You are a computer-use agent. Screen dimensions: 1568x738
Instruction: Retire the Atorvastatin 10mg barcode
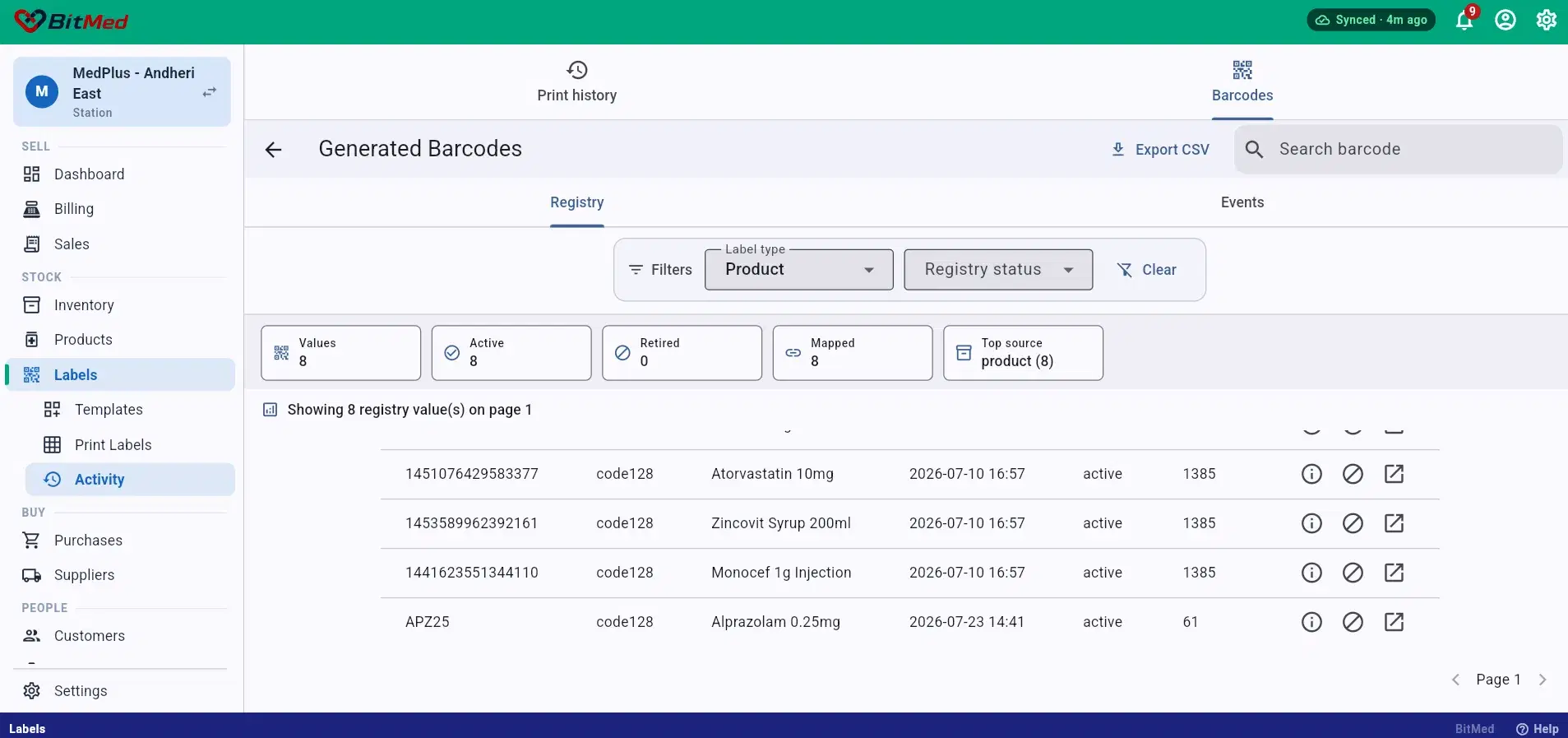pyautogui.click(x=1353, y=474)
